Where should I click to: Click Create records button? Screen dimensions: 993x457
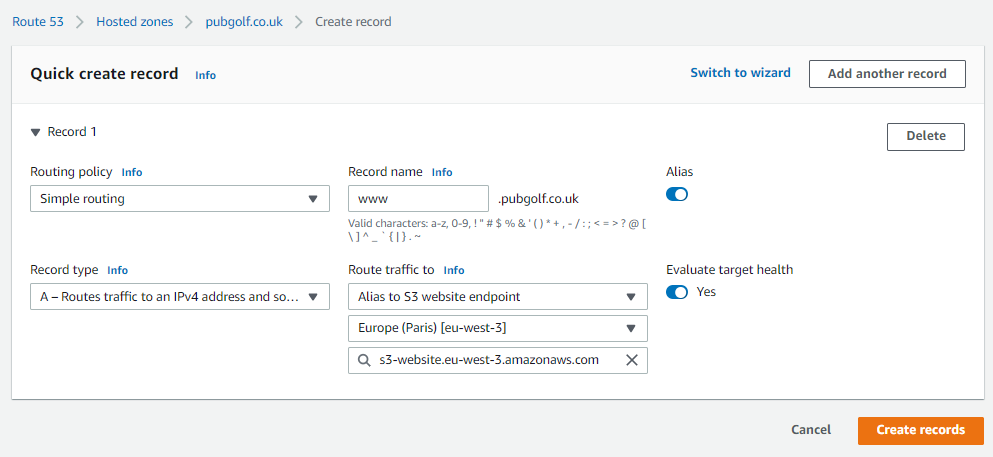click(921, 430)
